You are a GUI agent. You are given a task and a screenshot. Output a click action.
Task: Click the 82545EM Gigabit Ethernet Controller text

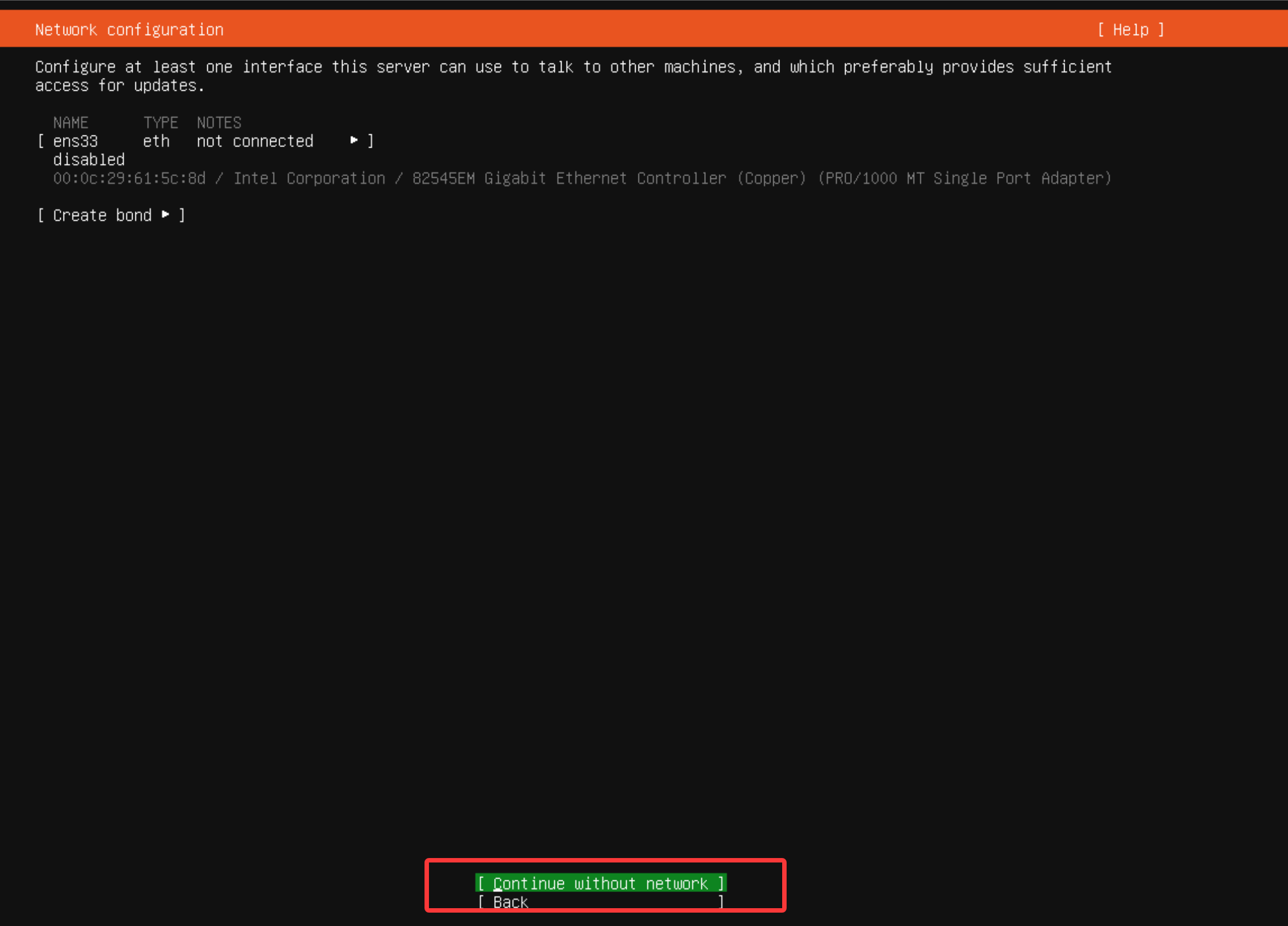(569, 178)
